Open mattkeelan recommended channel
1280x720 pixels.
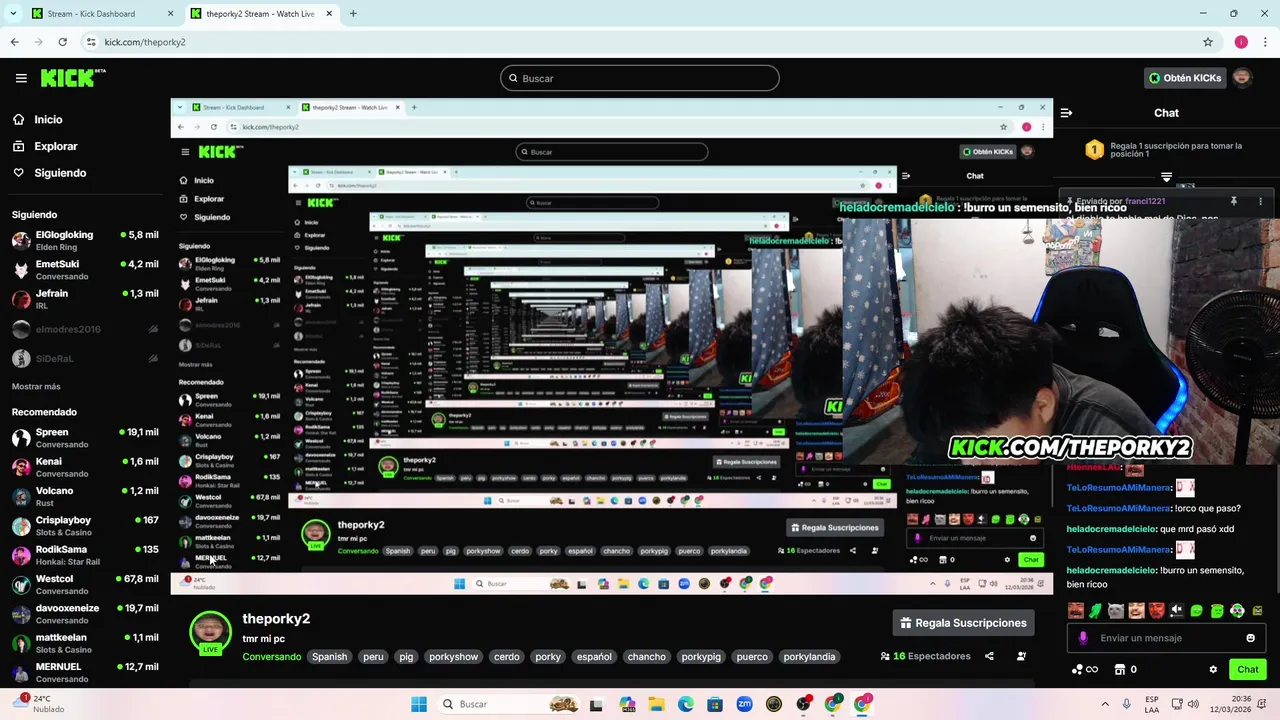[x=85, y=643]
